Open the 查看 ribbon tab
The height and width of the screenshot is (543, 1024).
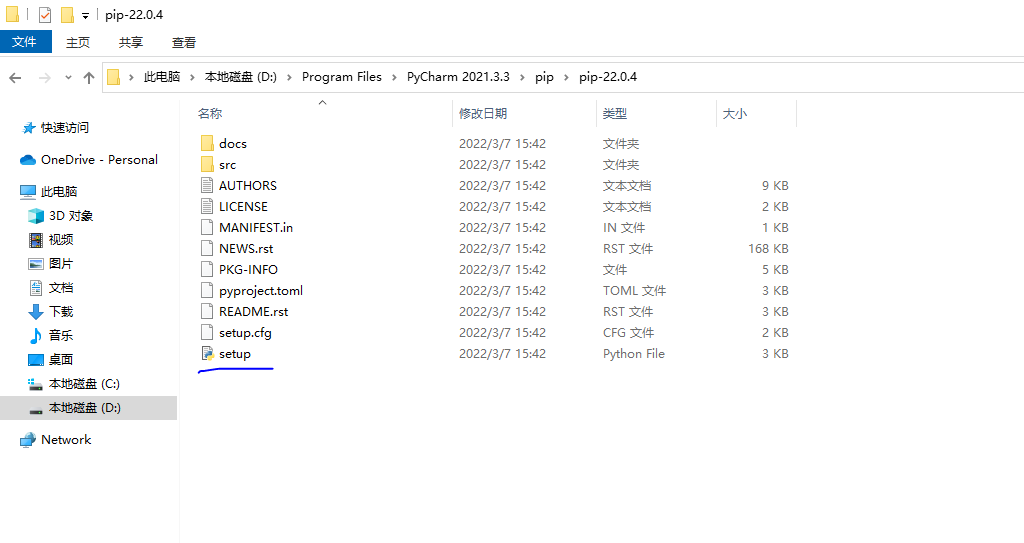tap(184, 42)
